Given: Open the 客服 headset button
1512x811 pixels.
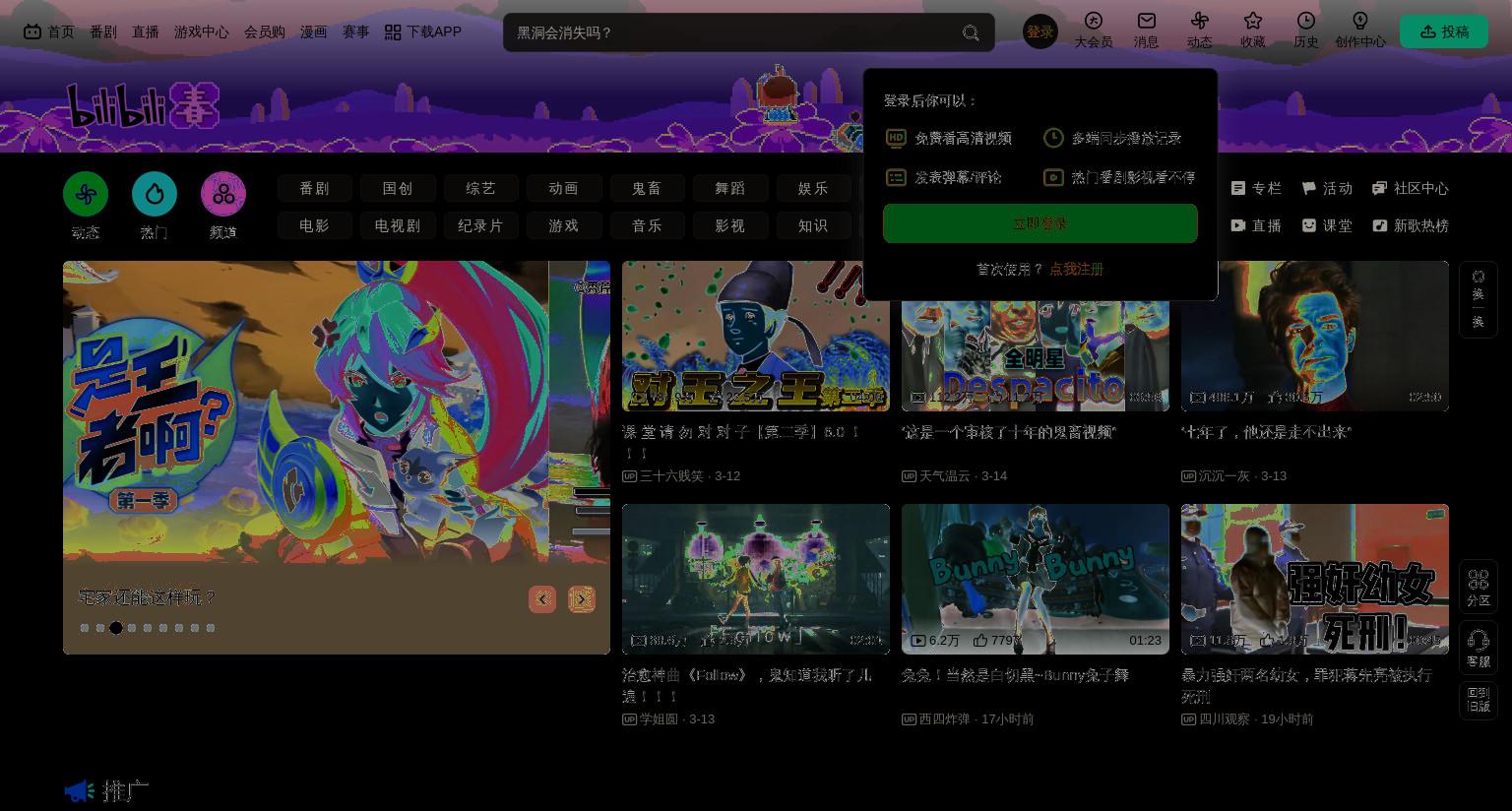Looking at the screenshot, I should click(1479, 648).
